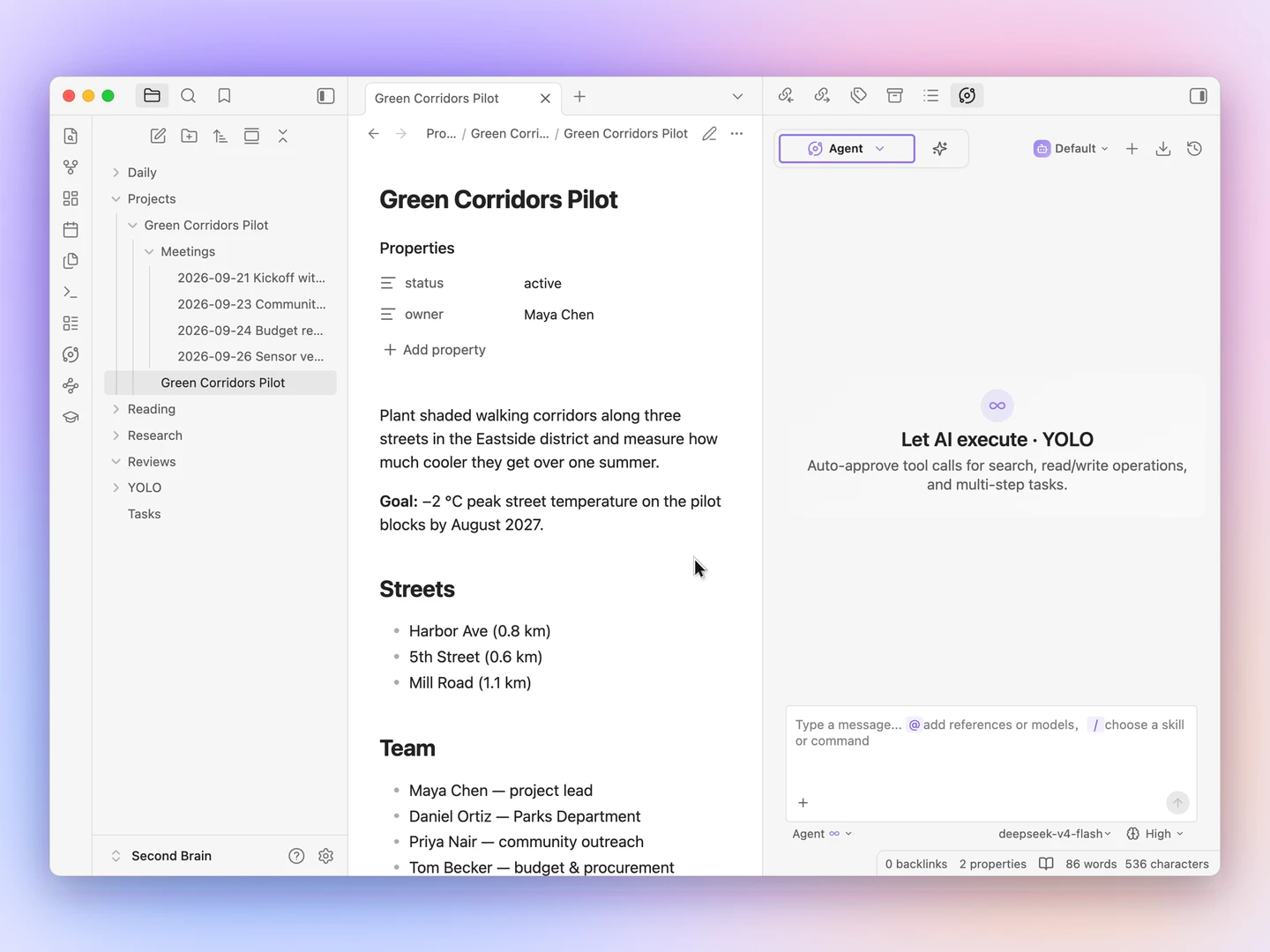Open the calendar ribbon icon
The width and height of the screenshot is (1270, 952).
(71, 230)
